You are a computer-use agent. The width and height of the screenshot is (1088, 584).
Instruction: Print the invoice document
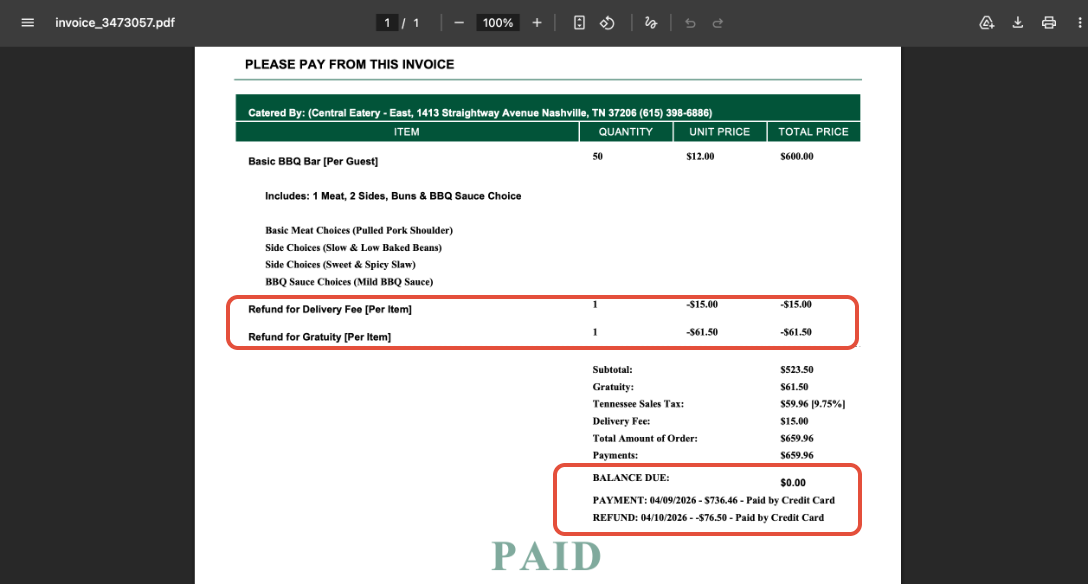(1048, 23)
